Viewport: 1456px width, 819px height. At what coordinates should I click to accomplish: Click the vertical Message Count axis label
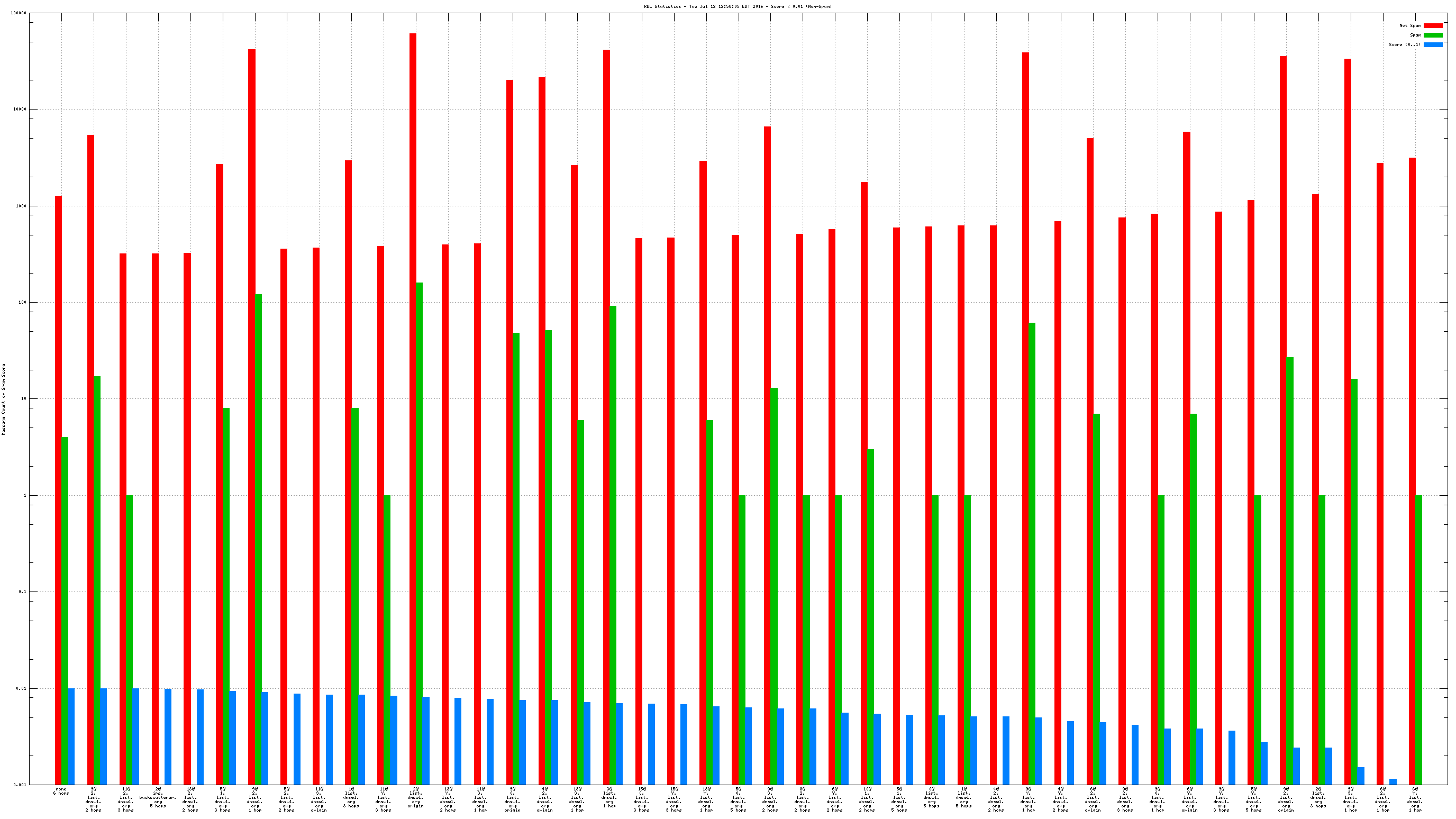coord(3,399)
